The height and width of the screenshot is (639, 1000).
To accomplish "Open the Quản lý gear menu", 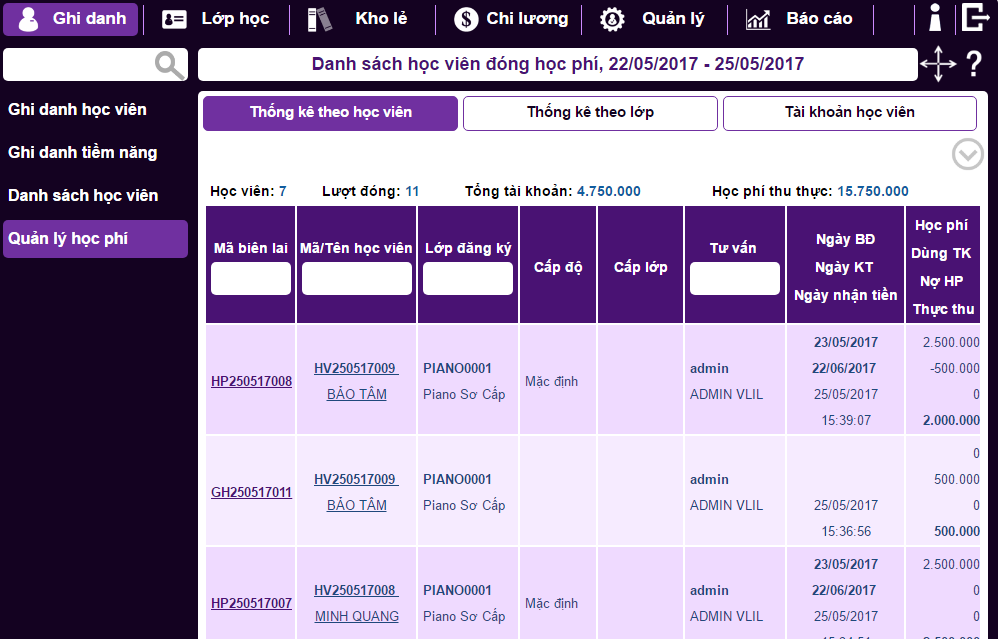I will [653, 19].
